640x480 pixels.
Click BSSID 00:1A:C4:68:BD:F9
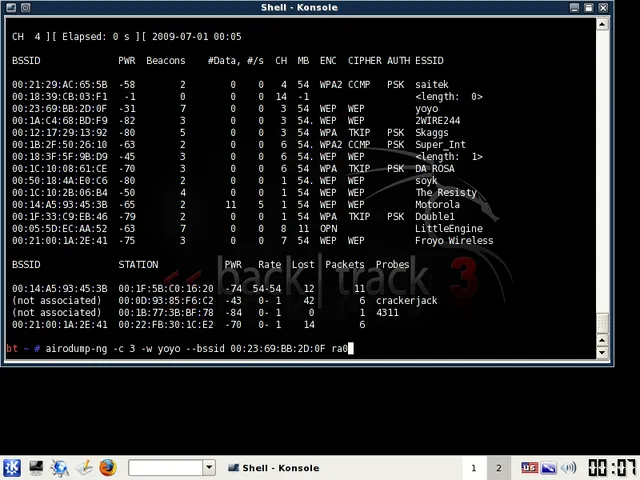pos(60,120)
